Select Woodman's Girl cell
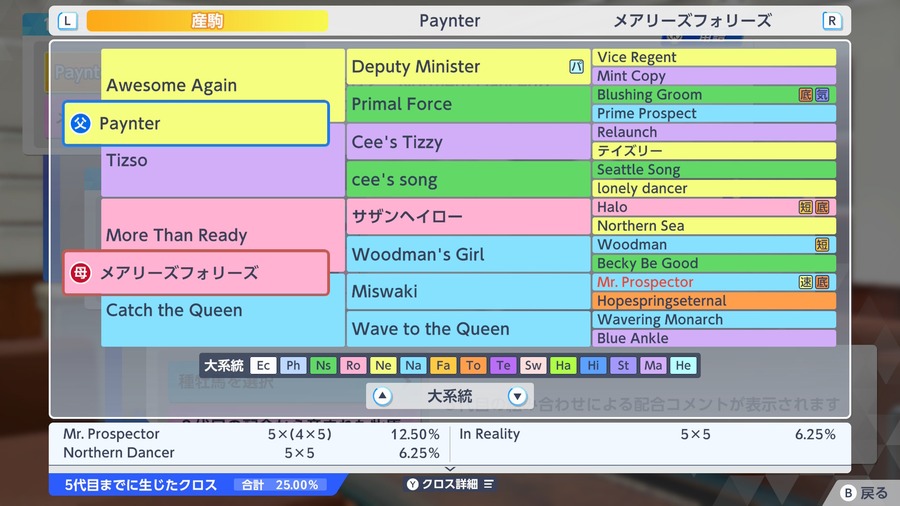This screenshot has height=506, width=900. click(x=468, y=254)
